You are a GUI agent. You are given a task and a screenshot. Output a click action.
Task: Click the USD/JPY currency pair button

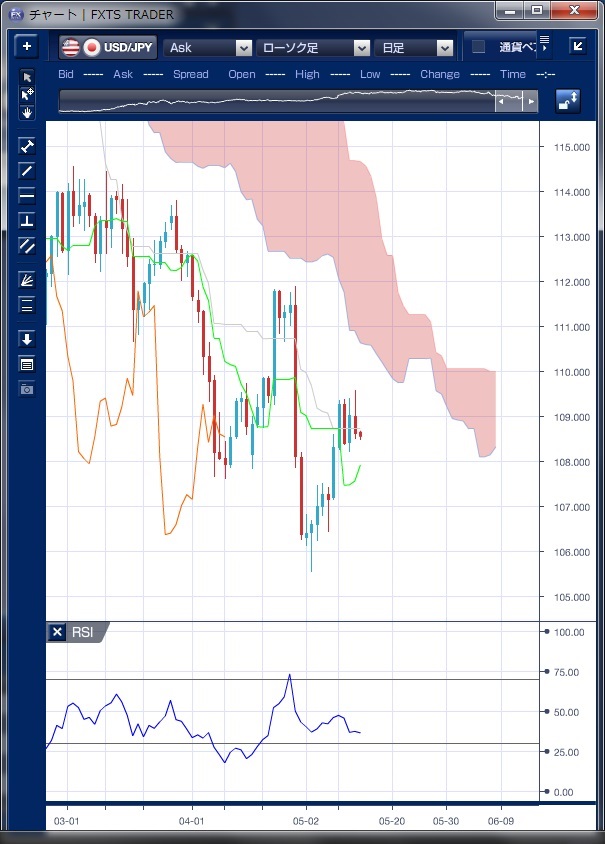[x=108, y=47]
